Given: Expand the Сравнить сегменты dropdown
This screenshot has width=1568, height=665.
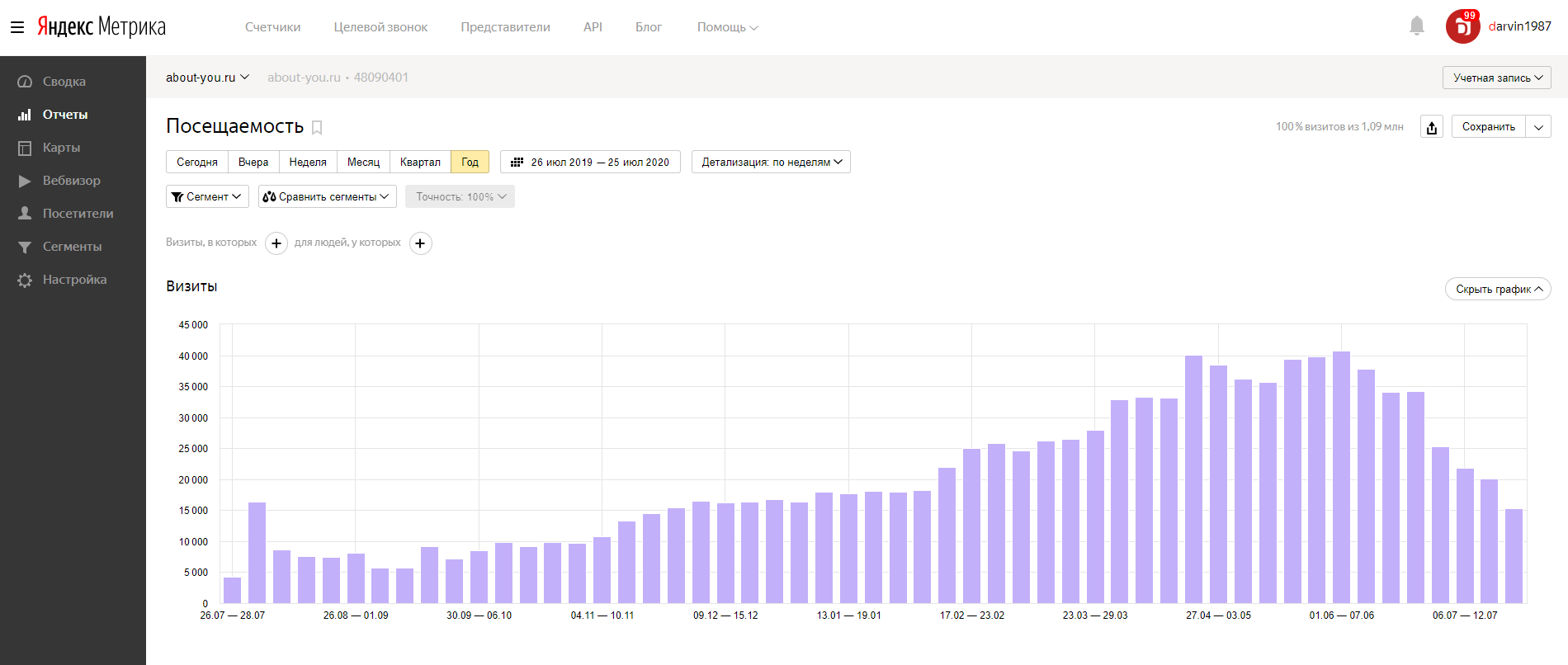Looking at the screenshot, I should pyautogui.click(x=327, y=196).
